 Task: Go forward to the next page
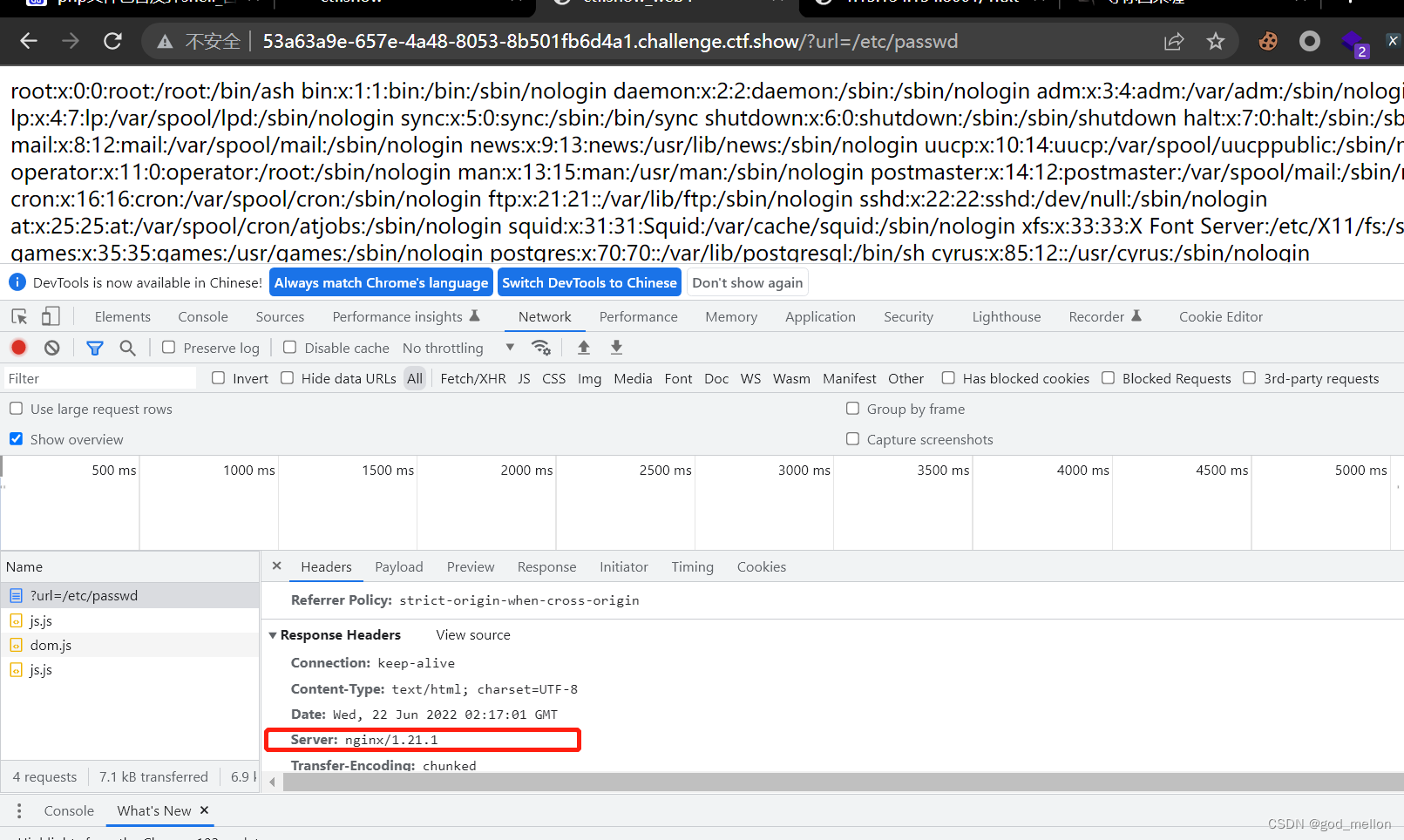coord(71,41)
